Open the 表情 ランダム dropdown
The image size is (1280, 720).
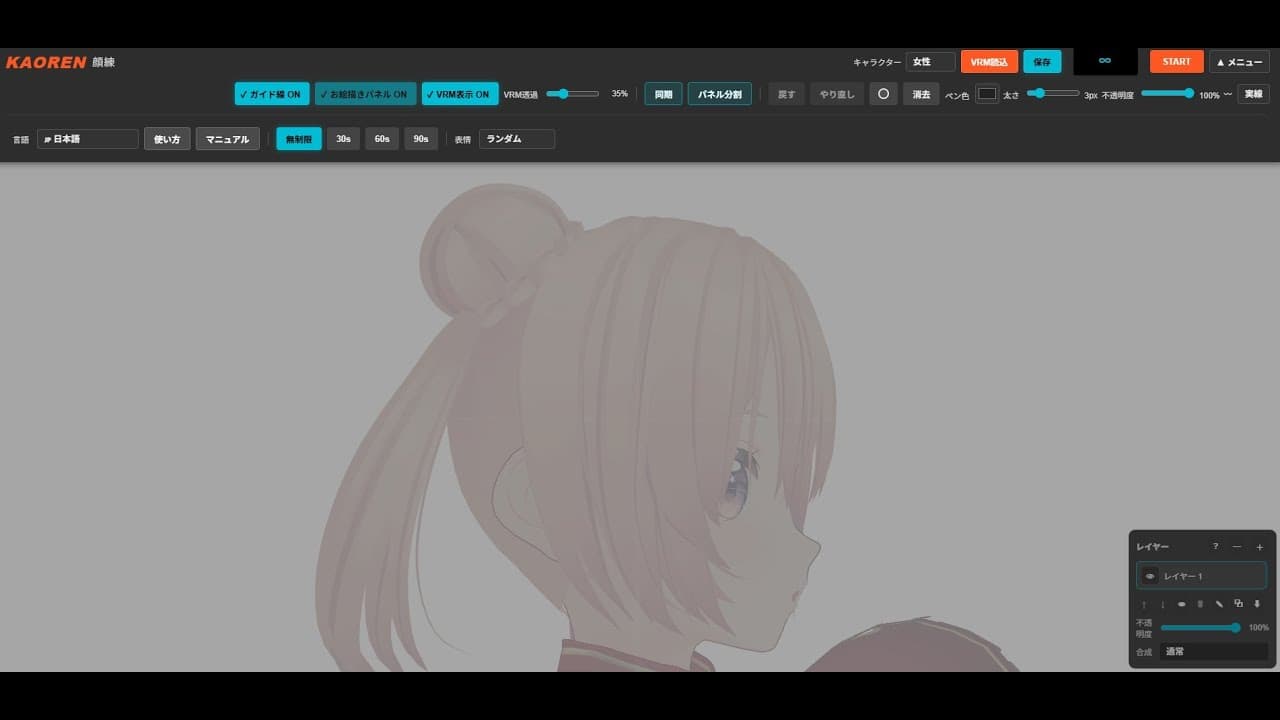point(516,139)
